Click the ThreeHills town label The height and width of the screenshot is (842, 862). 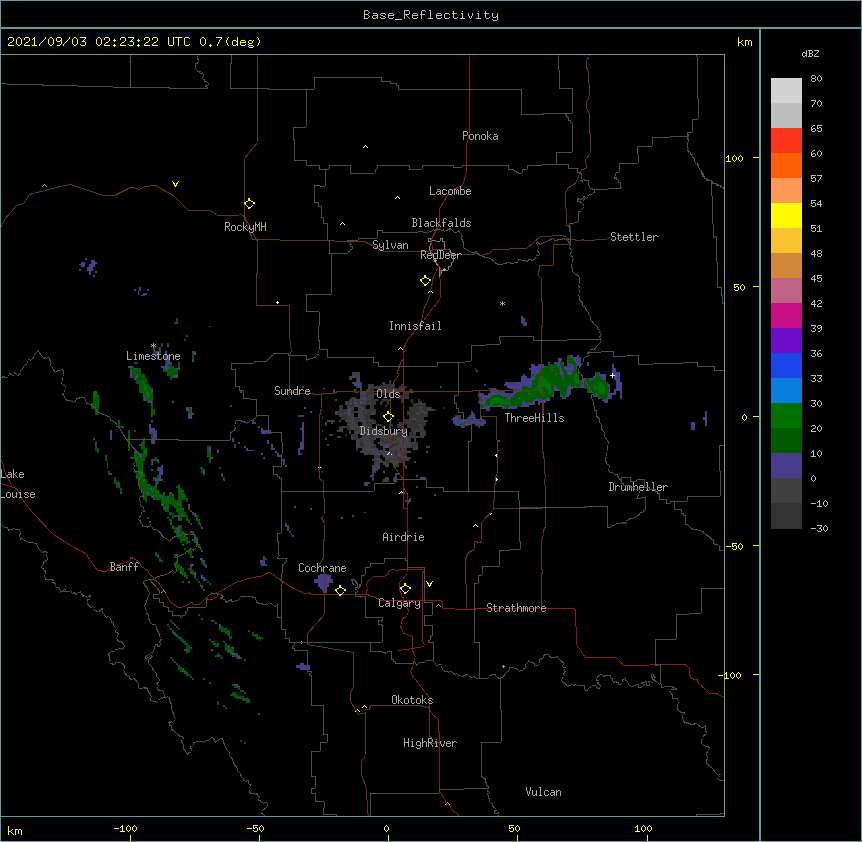click(x=534, y=418)
